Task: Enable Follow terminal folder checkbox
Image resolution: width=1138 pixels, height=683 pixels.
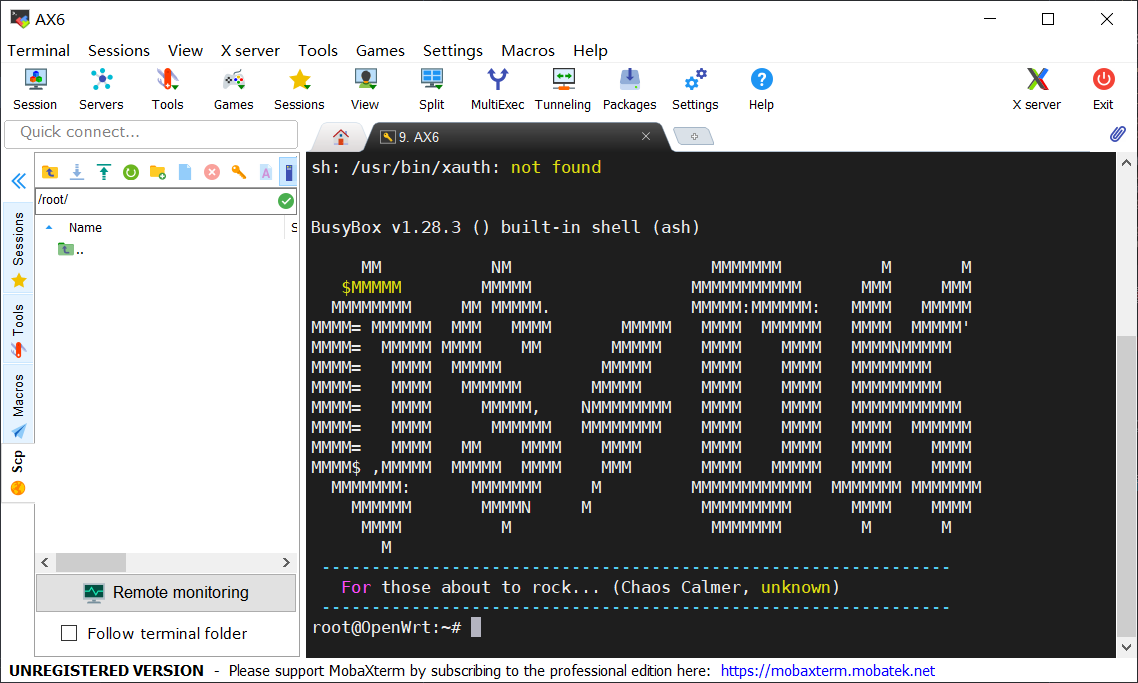Action: [69, 633]
